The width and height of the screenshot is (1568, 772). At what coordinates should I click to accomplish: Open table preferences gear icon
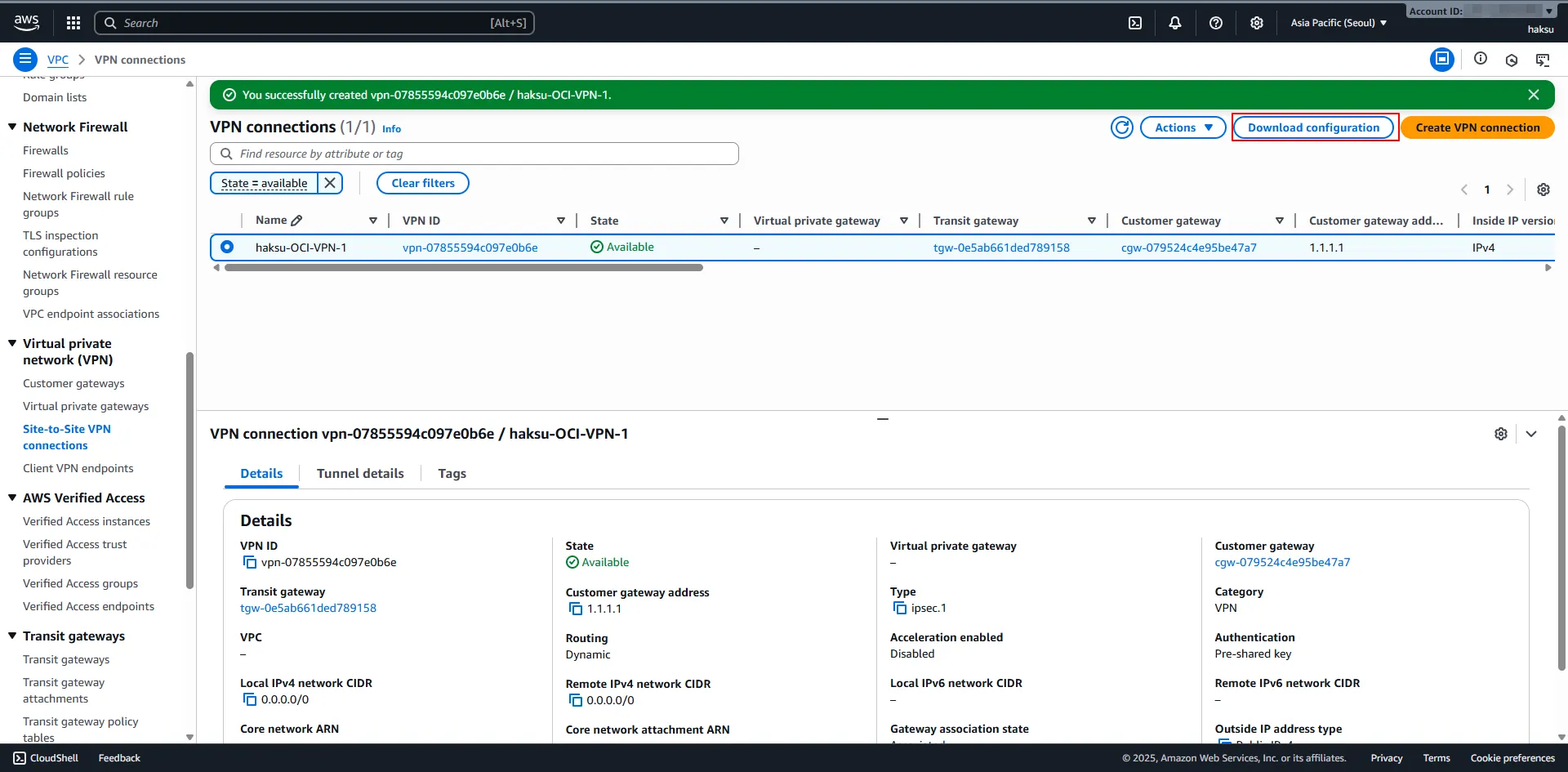pyautogui.click(x=1543, y=190)
